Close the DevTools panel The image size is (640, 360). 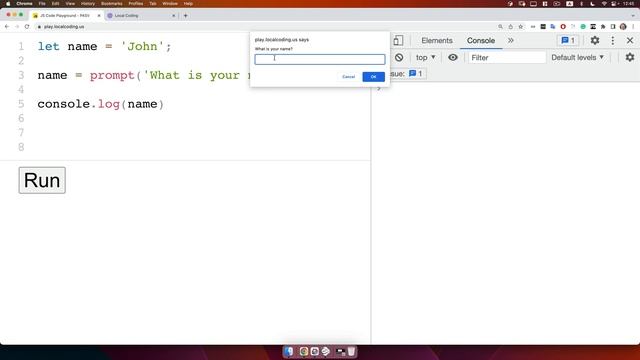630,40
